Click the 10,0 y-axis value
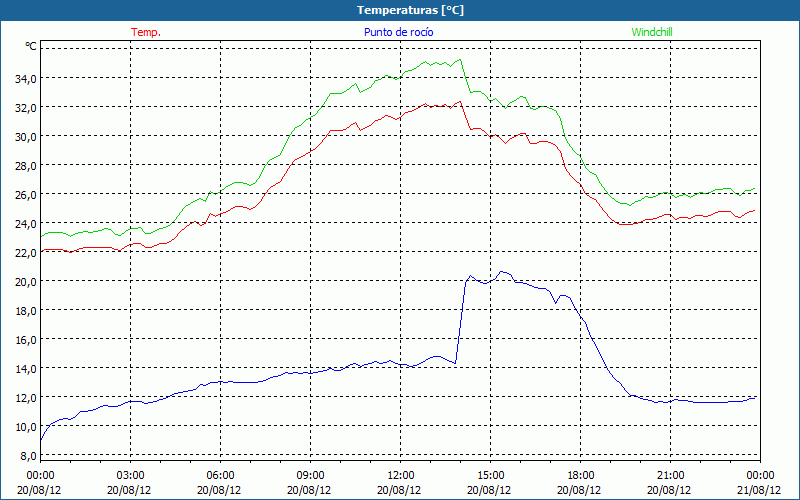 [x=25, y=427]
